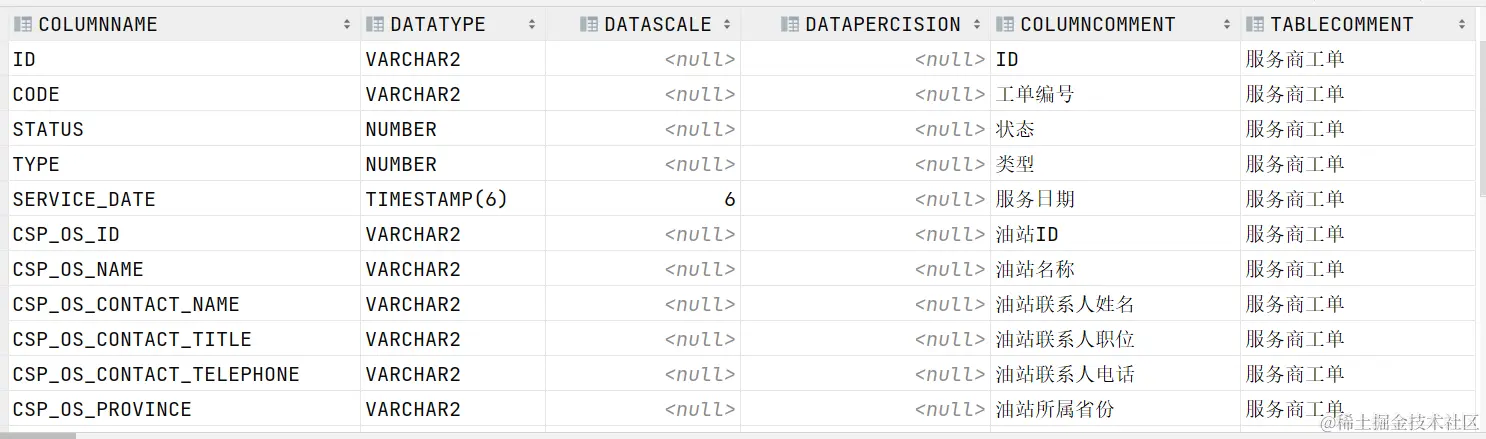
Task: Select the SERVICE_DATE cell
Action: 184,199
